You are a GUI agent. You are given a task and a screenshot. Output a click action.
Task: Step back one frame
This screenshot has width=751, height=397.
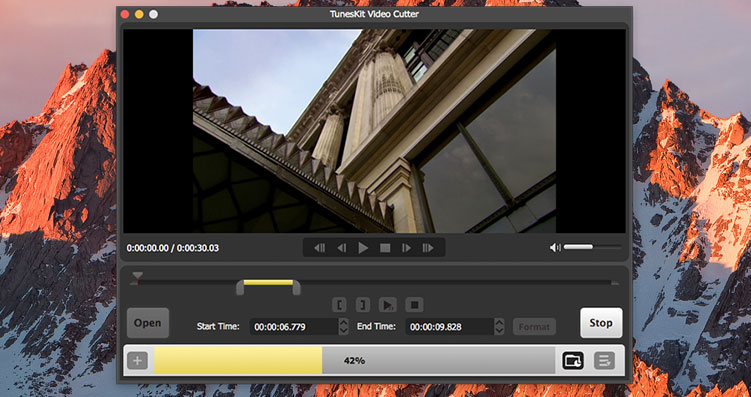coord(341,248)
